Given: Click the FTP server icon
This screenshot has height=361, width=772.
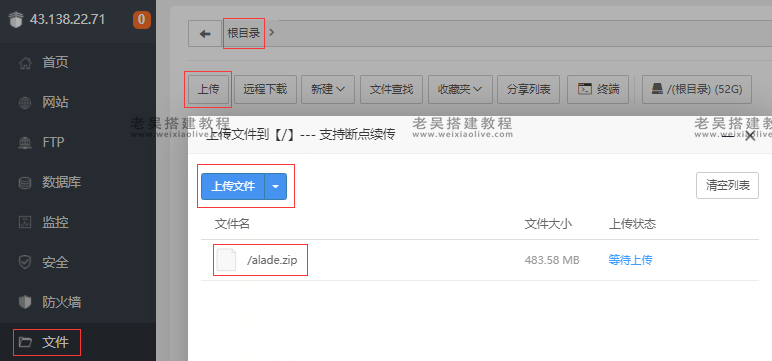Looking at the screenshot, I should (x=25, y=143).
